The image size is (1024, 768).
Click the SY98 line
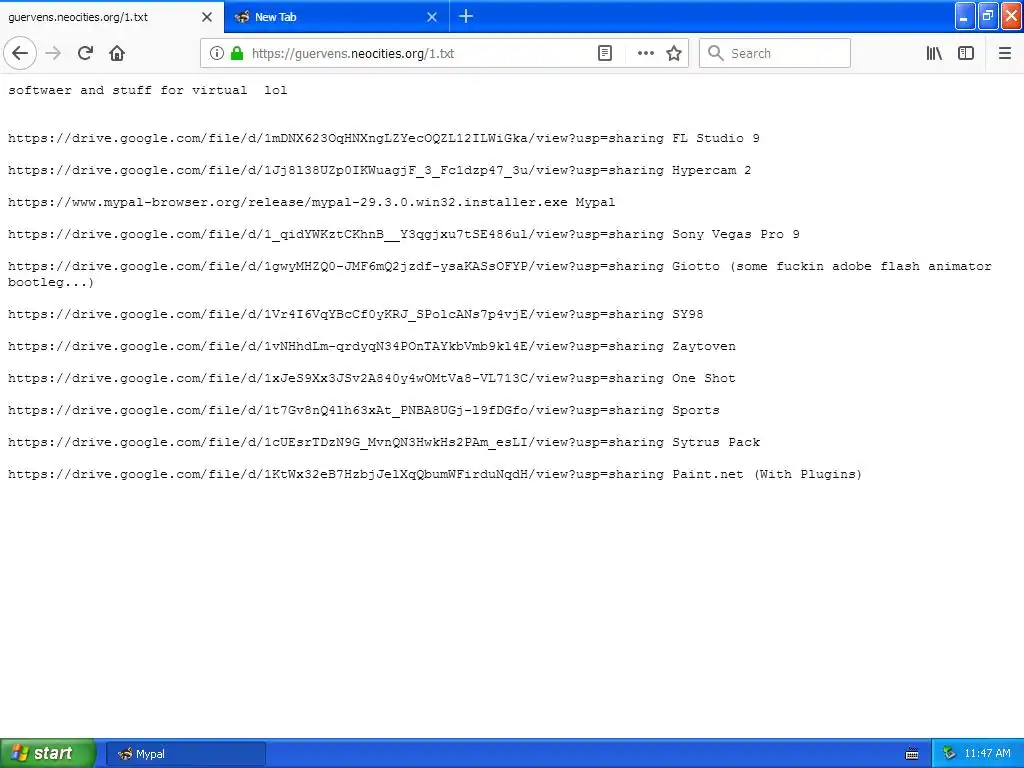pos(355,314)
